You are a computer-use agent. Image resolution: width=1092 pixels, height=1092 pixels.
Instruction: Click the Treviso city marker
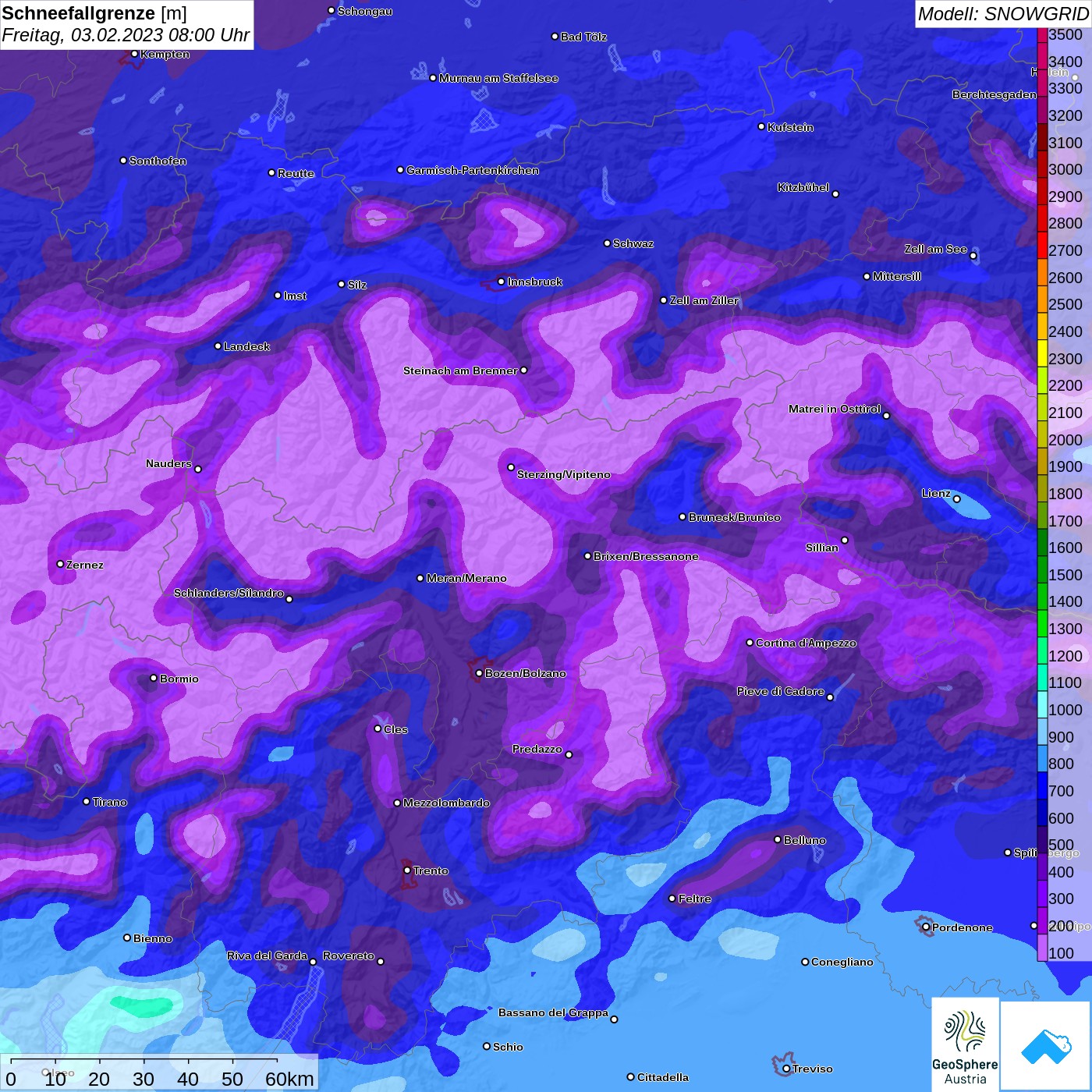[x=786, y=1069]
